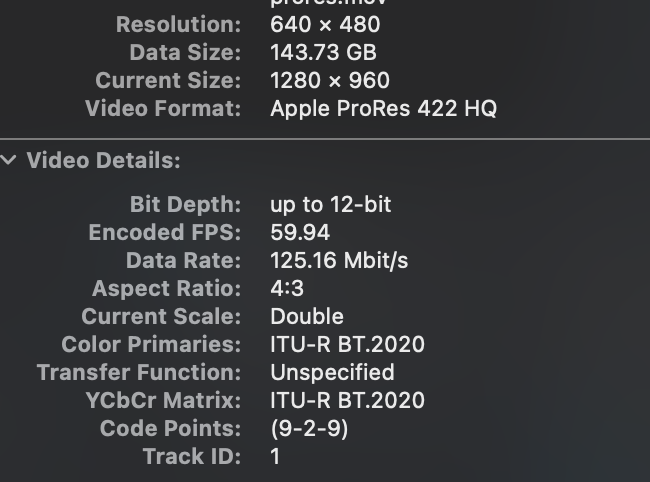The width and height of the screenshot is (650, 482).
Task: Select the Code Points value (9-2-9)
Action: [309, 429]
